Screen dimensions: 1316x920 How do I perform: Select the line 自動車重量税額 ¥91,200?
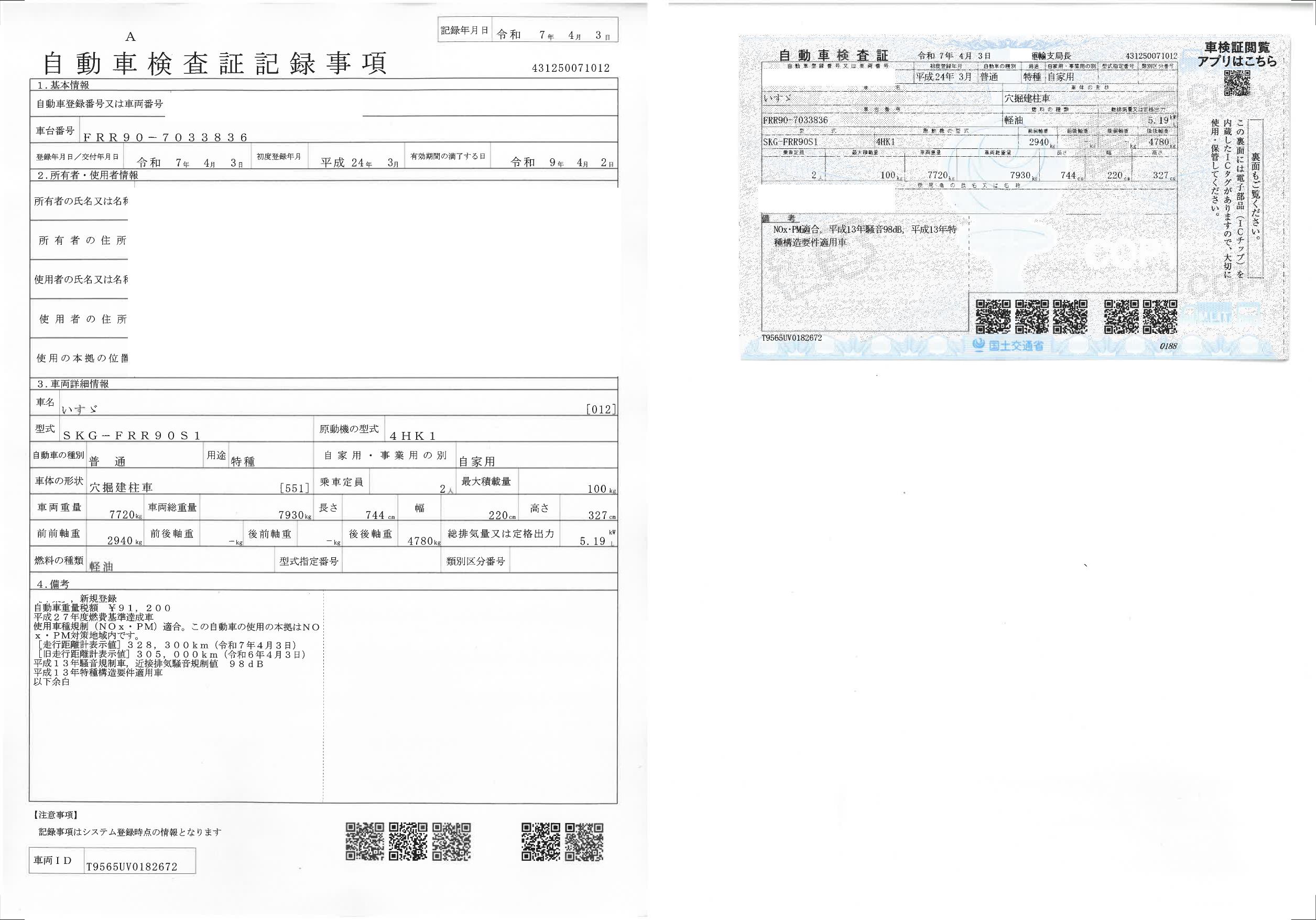coord(103,608)
